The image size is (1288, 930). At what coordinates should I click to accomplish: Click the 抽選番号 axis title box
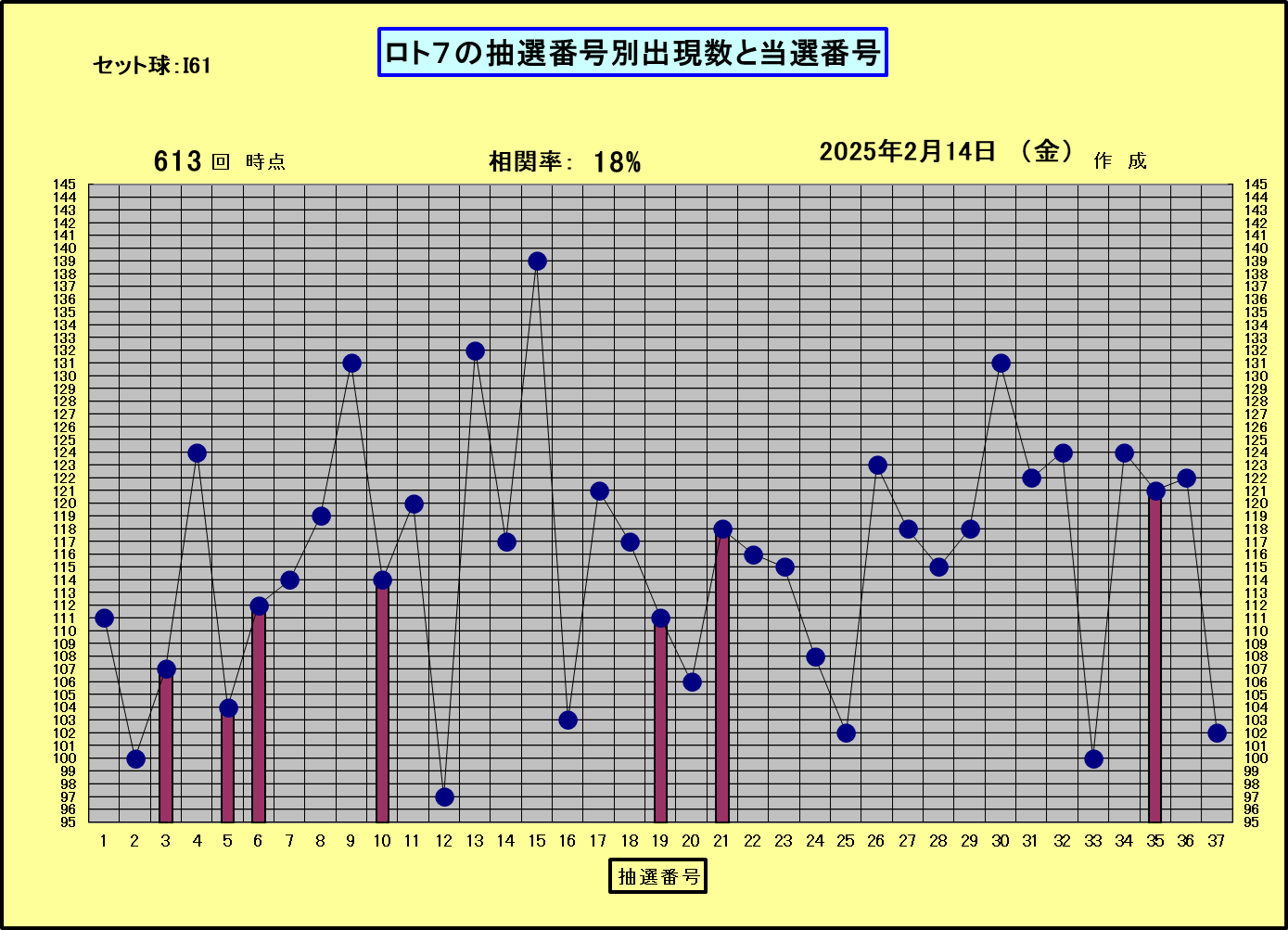click(657, 875)
